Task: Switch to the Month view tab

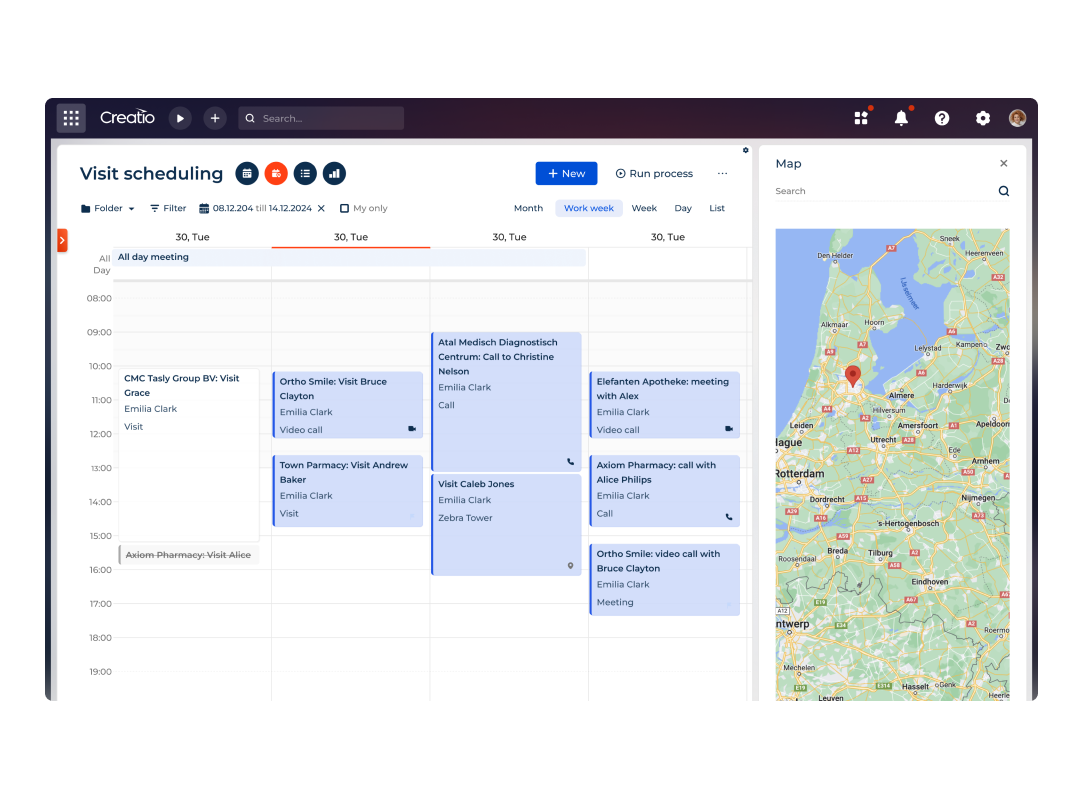Action: (528, 208)
